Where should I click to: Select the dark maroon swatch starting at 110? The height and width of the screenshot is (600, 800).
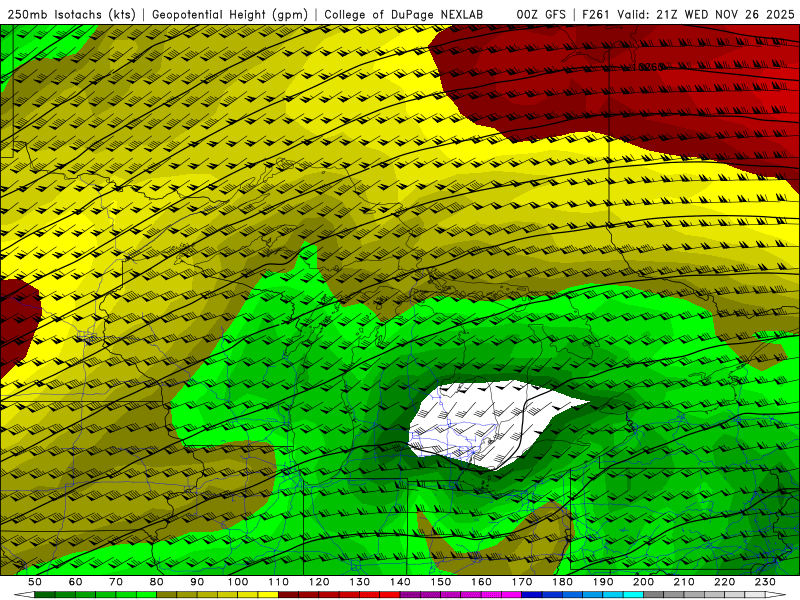coord(289,595)
